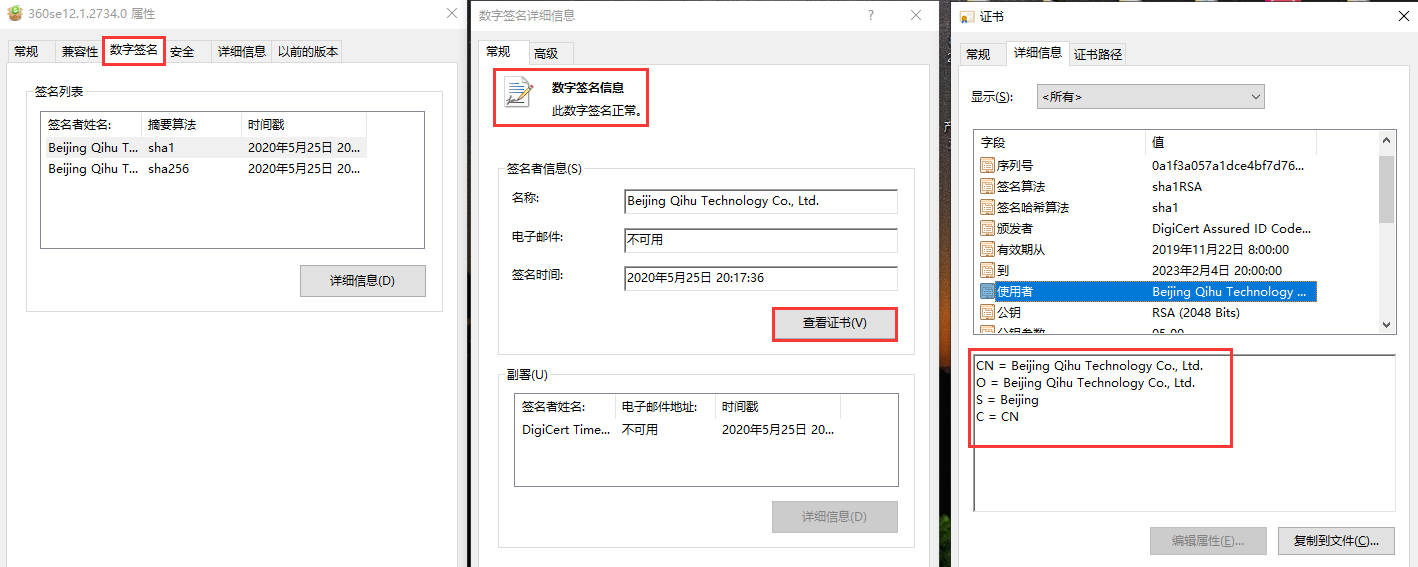The image size is (1418, 567).
Task: Click the certificate list scroll-down arrow
Action: pyautogui.click(x=1386, y=324)
